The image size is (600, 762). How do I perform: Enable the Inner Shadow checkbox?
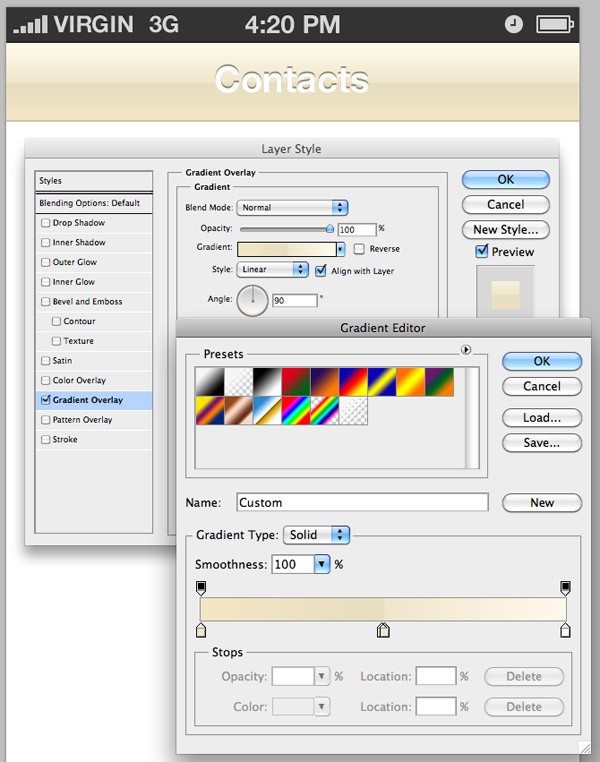(x=46, y=242)
